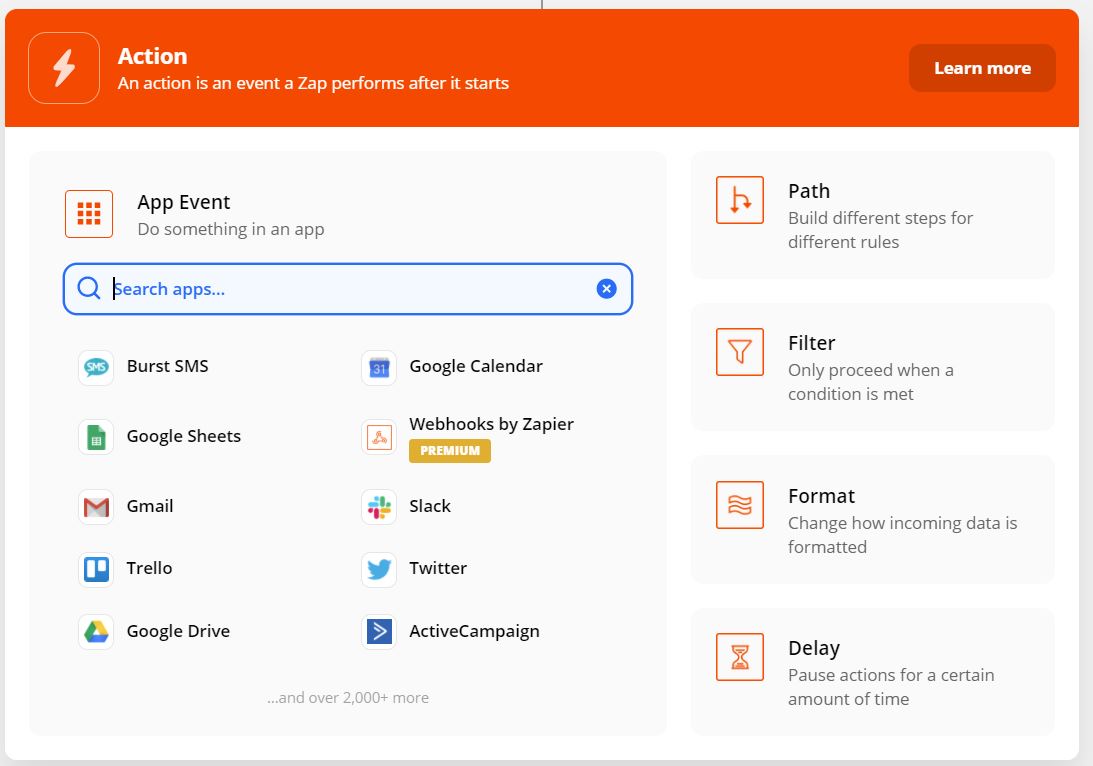
Task: Click the Gmail envelope icon
Action: [96, 507]
